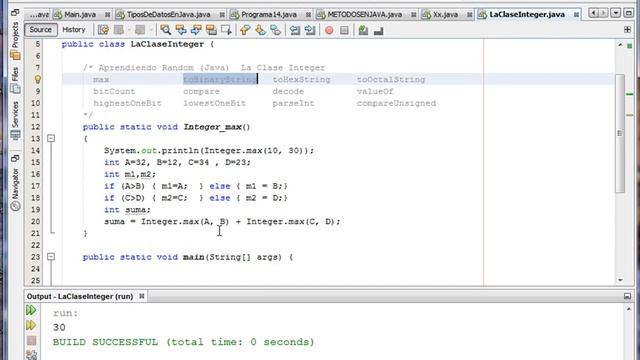Open Forward navigation history dropdown arrow

point(151,30)
